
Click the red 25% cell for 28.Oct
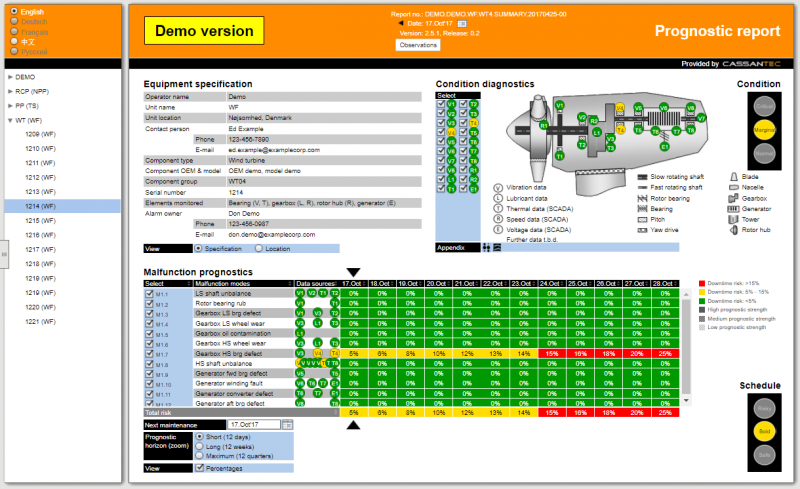664,353
